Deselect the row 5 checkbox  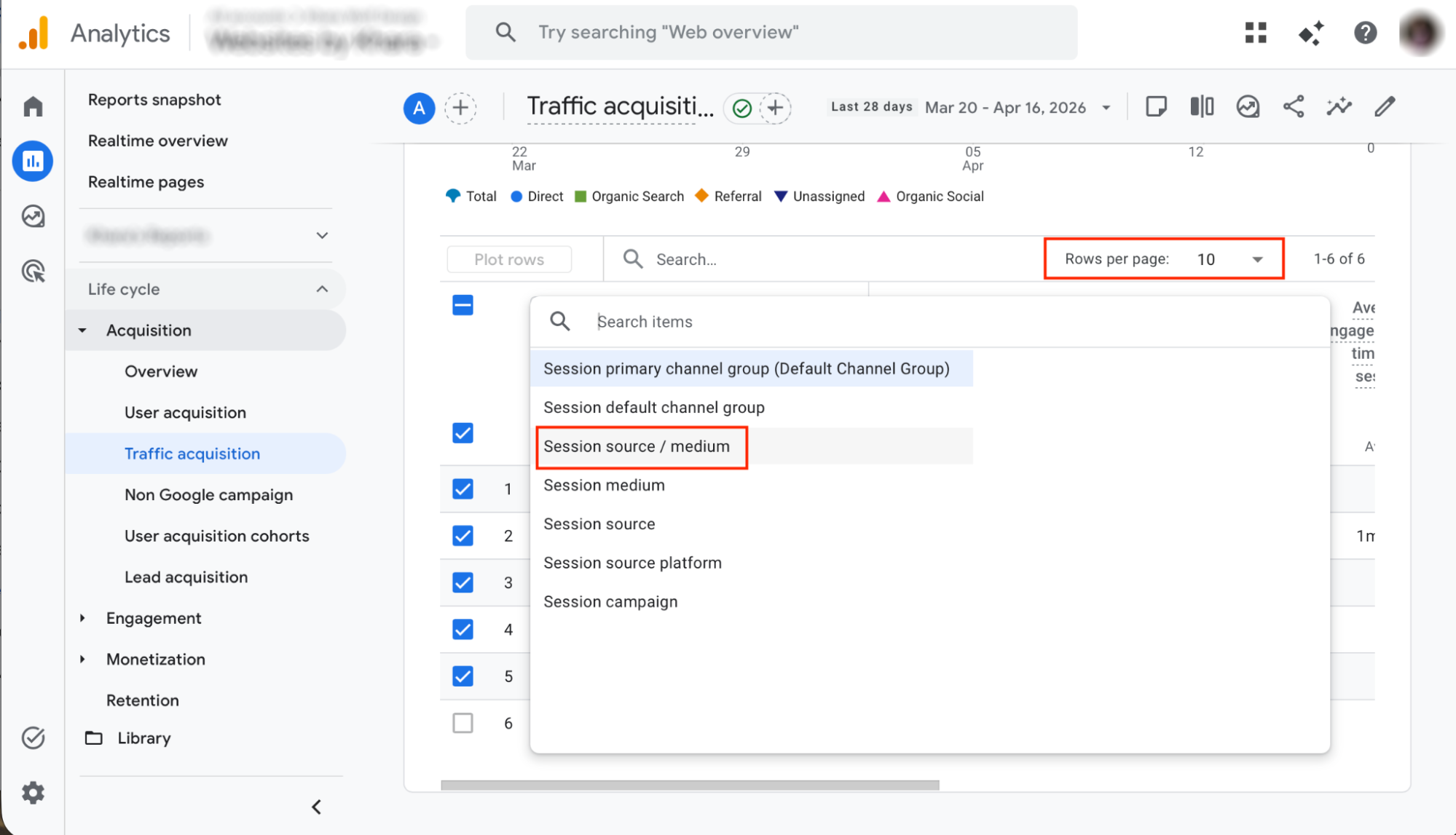463,676
